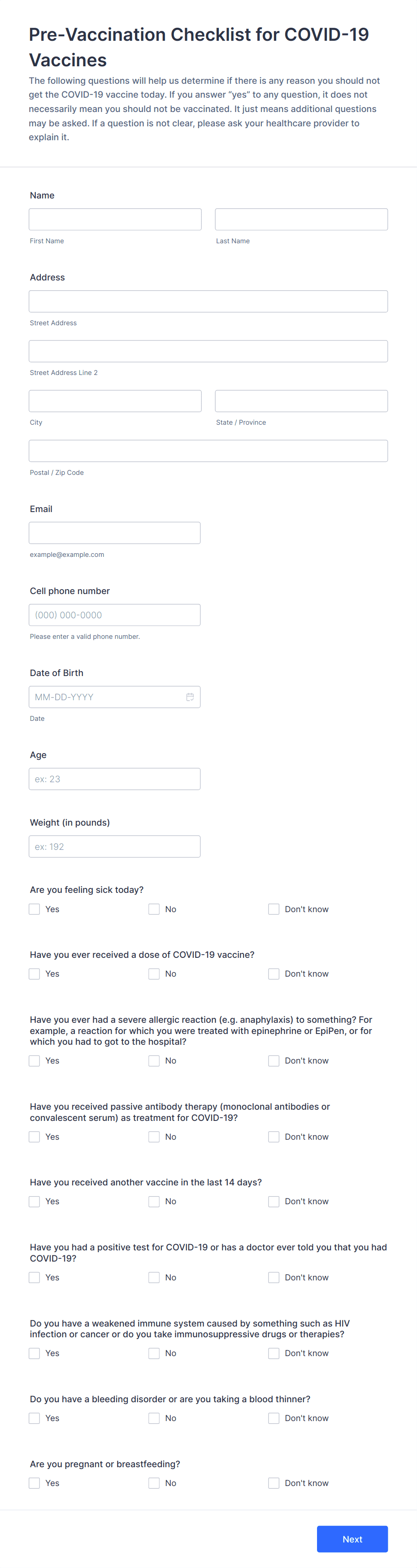Click the First Name input field
Viewport: 417px width, 1568px height.
[115, 219]
